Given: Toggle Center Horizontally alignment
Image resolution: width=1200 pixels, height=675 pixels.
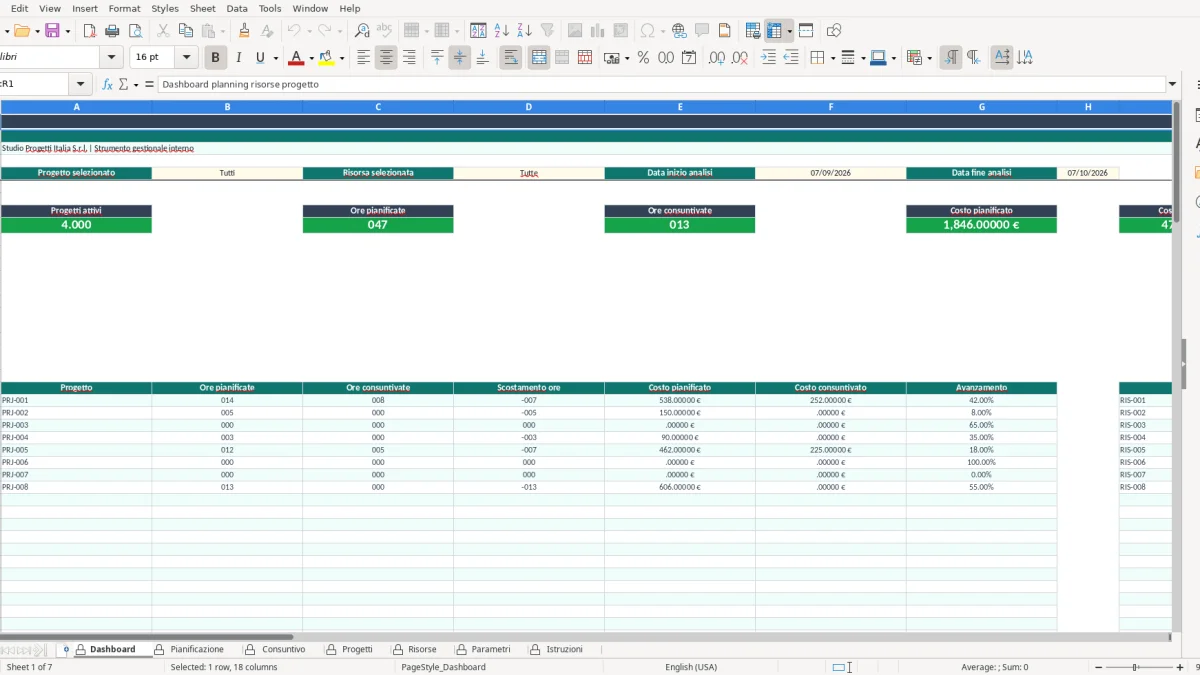Looking at the screenshot, I should [x=386, y=58].
